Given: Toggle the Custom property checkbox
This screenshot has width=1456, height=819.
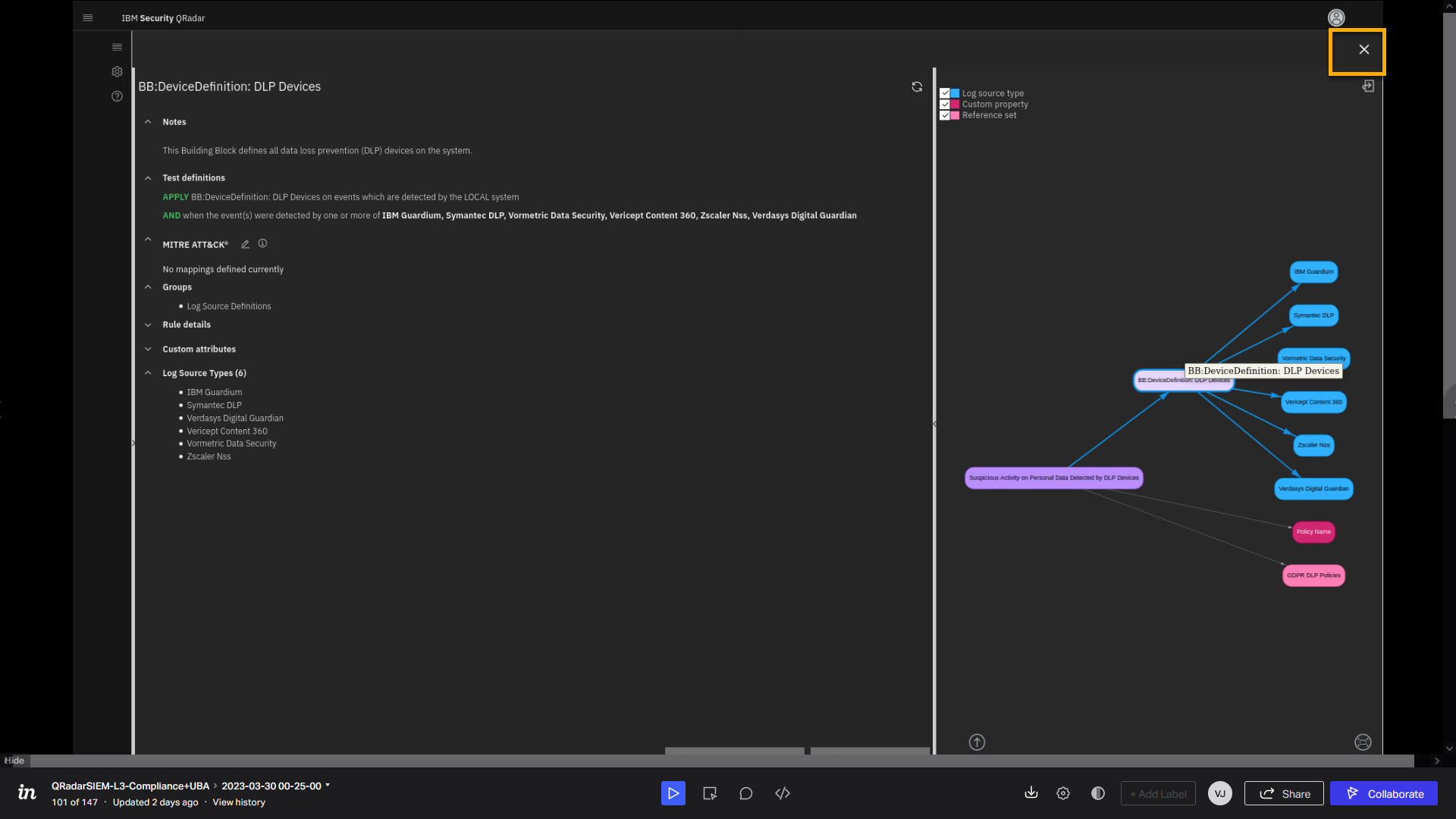Looking at the screenshot, I should [945, 105].
